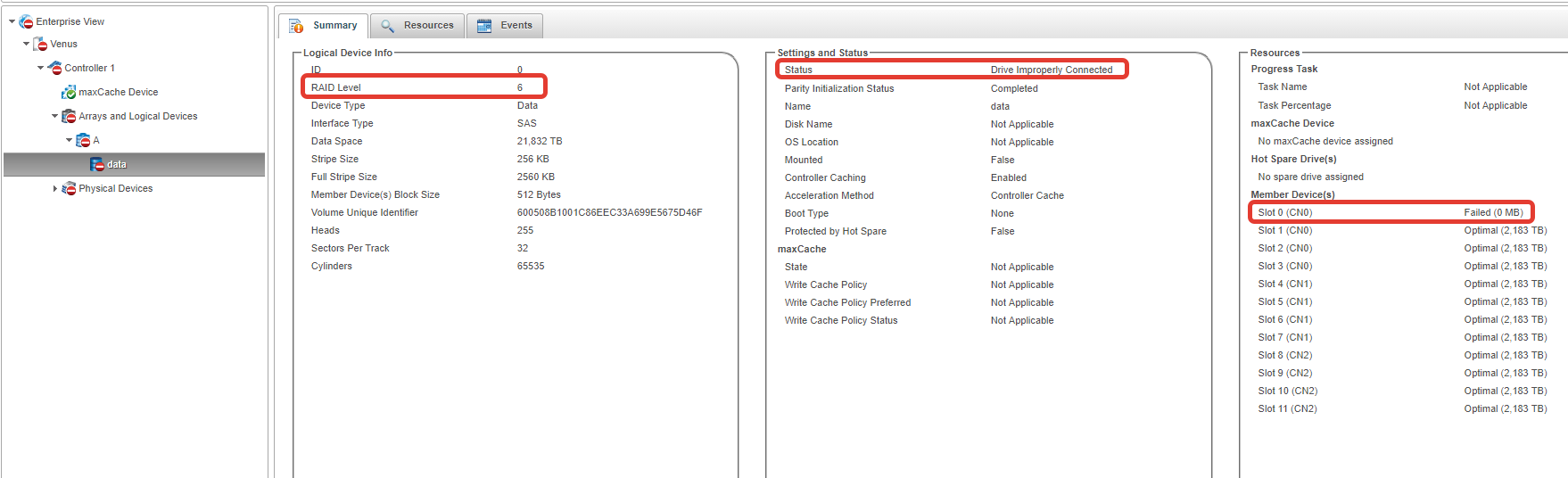Select the Summary tab

pyautogui.click(x=324, y=26)
